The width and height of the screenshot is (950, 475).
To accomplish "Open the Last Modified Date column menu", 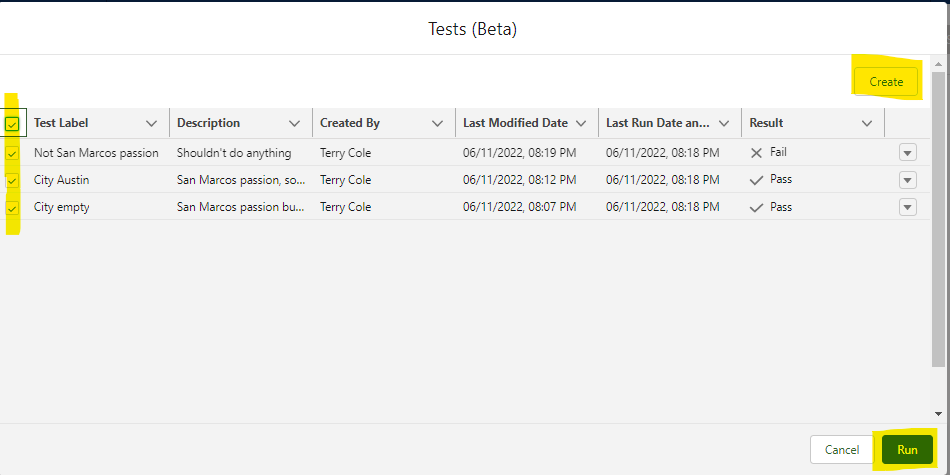I will (580, 124).
